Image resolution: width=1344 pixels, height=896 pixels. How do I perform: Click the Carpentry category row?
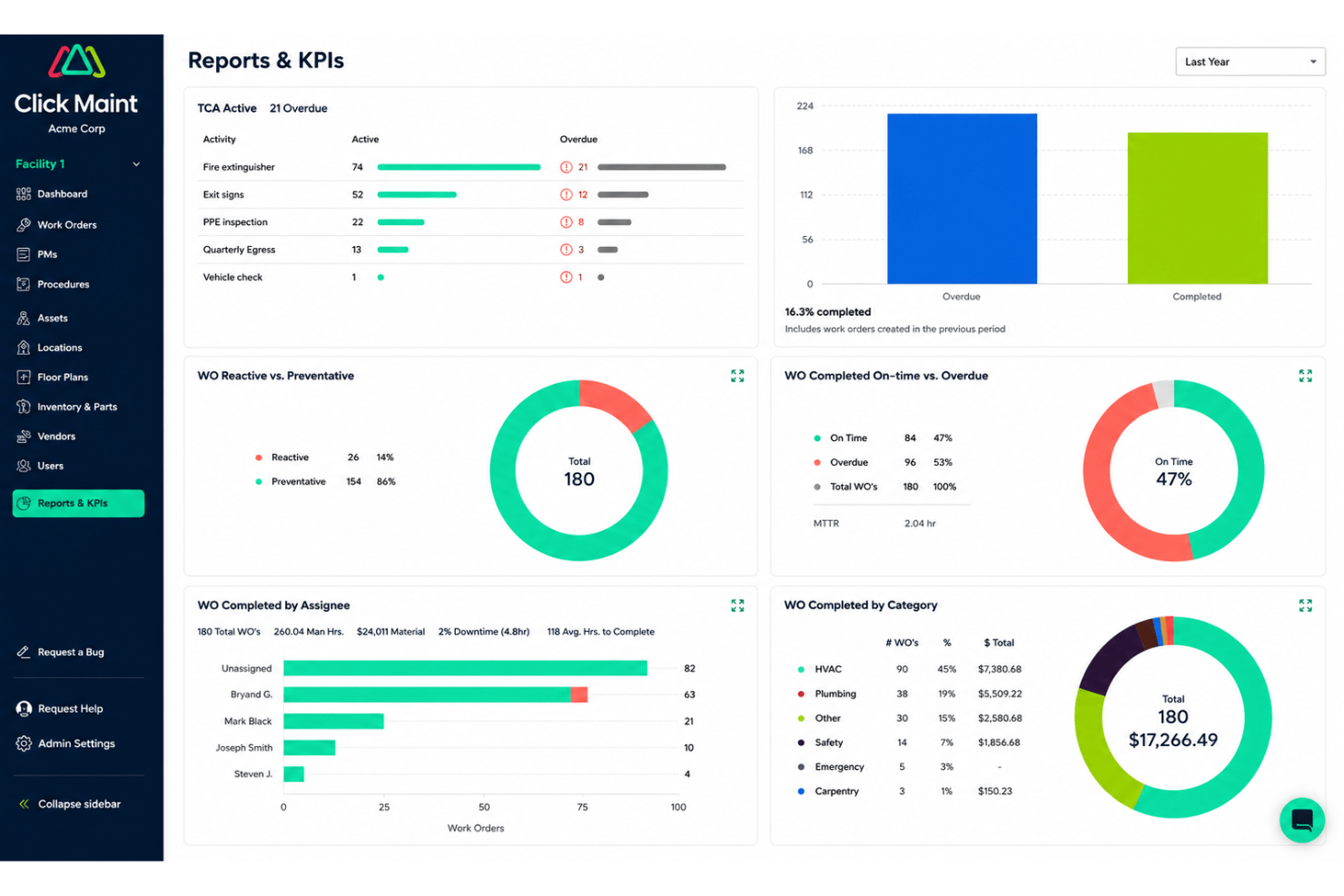(x=904, y=792)
